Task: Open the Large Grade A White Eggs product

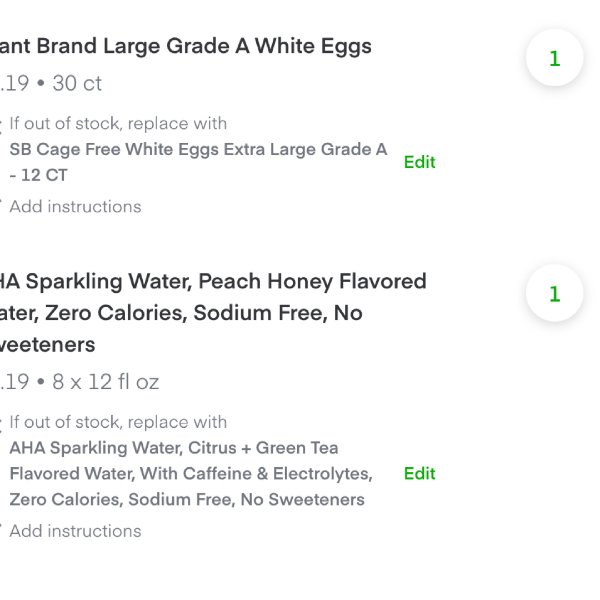Action: pos(186,46)
